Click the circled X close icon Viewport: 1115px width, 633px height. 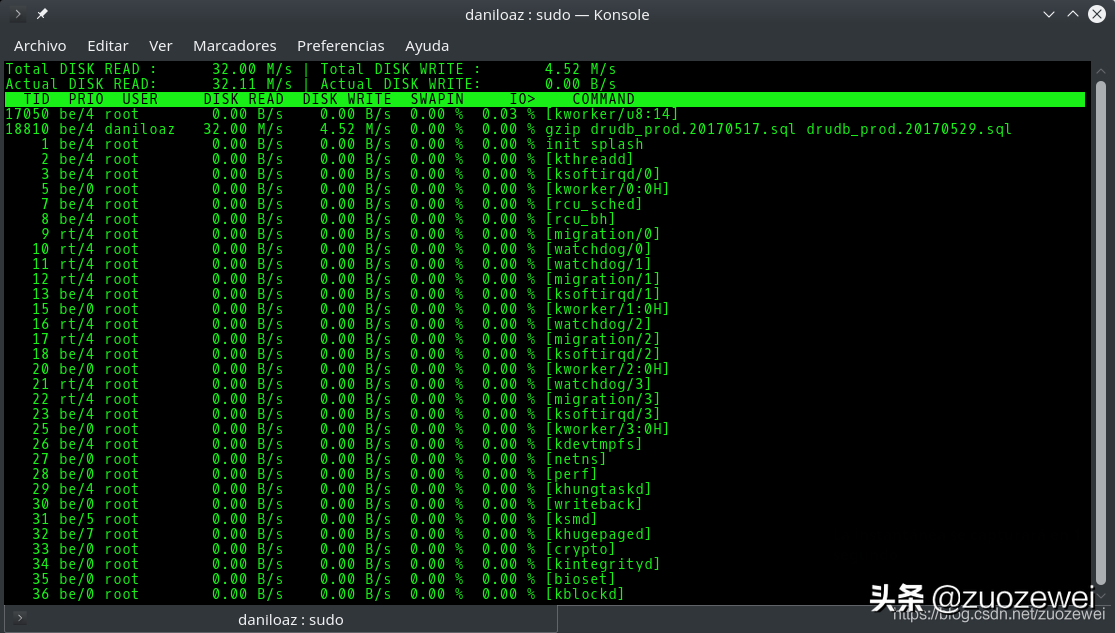pos(1095,14)
